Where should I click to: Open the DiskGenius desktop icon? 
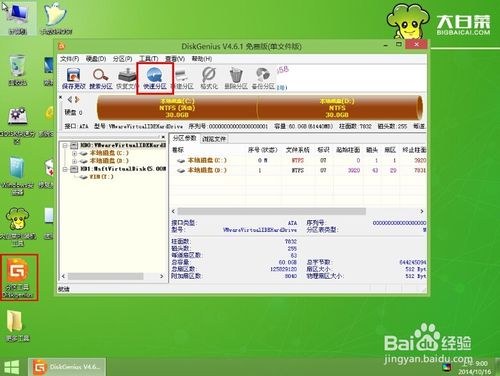(x=18, y=278)
